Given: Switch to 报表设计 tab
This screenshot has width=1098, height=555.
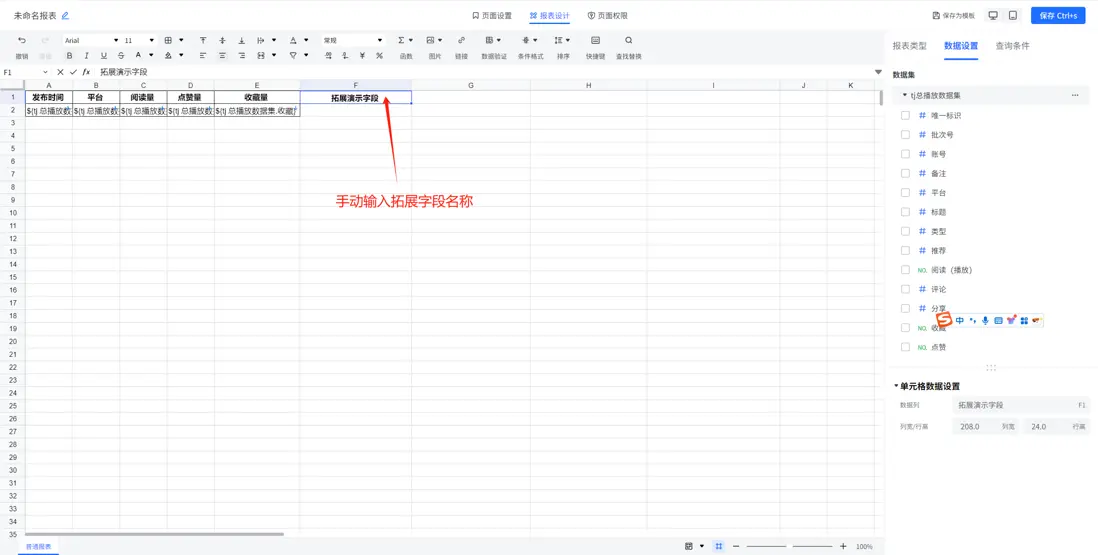Looking at the screenshot, I should tap(550, 15).
